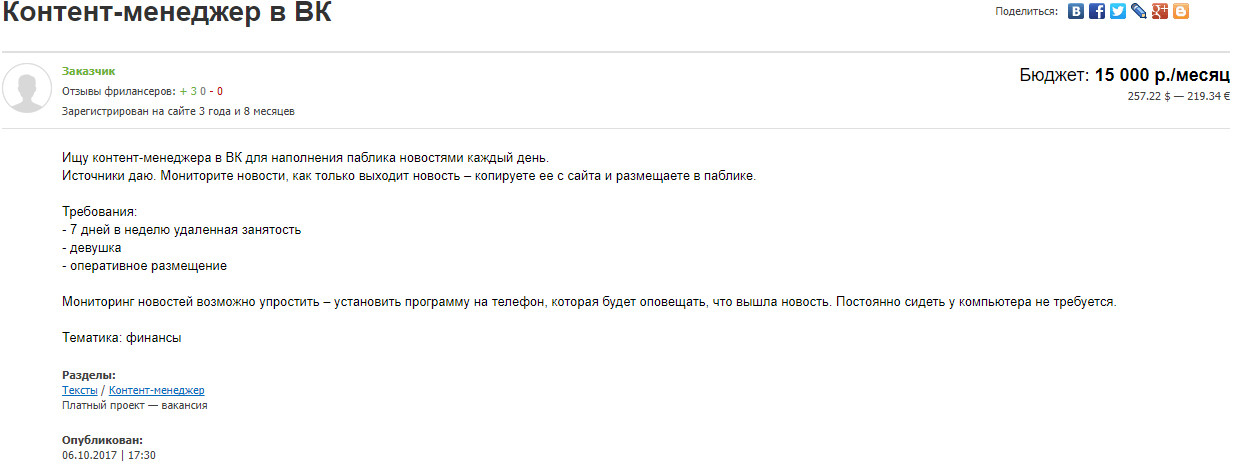Share the project on Twitter
This screenshot has height=469, width=1250.
coord(1118,12)
